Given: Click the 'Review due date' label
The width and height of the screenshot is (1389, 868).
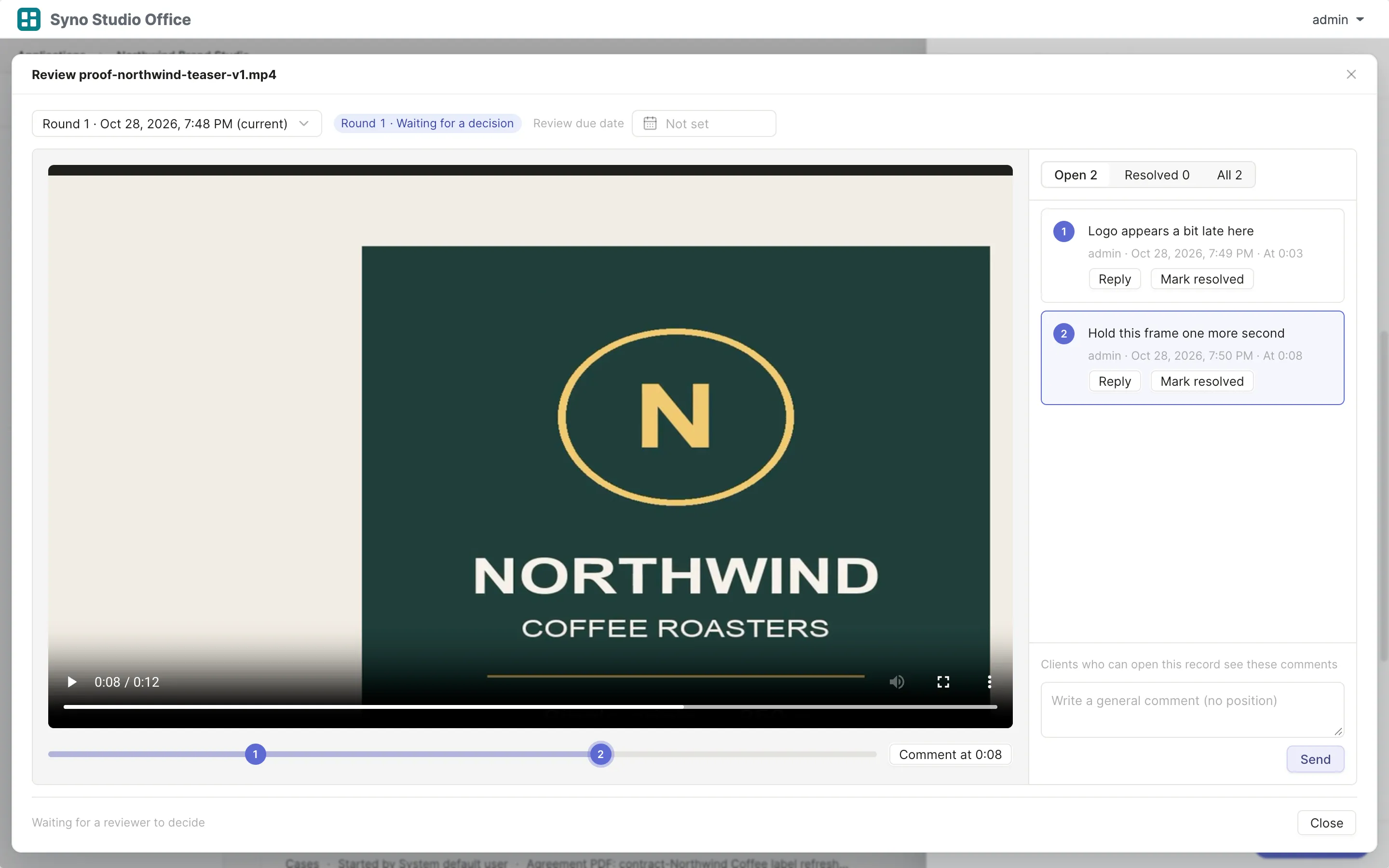Looking at the screenshot, I should point(578,123).
